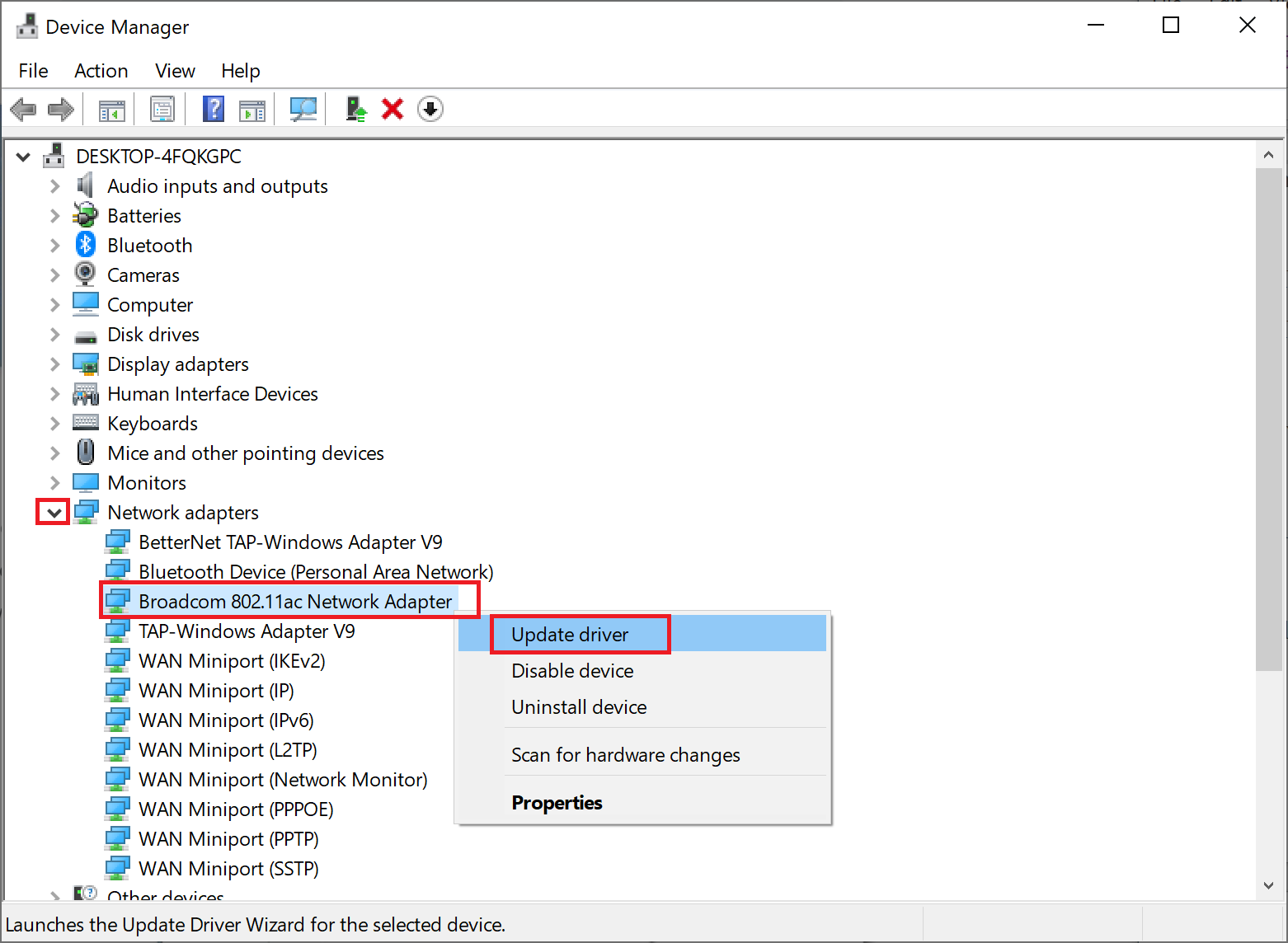
Task: Open the View menu
Action: click(174, 71)
